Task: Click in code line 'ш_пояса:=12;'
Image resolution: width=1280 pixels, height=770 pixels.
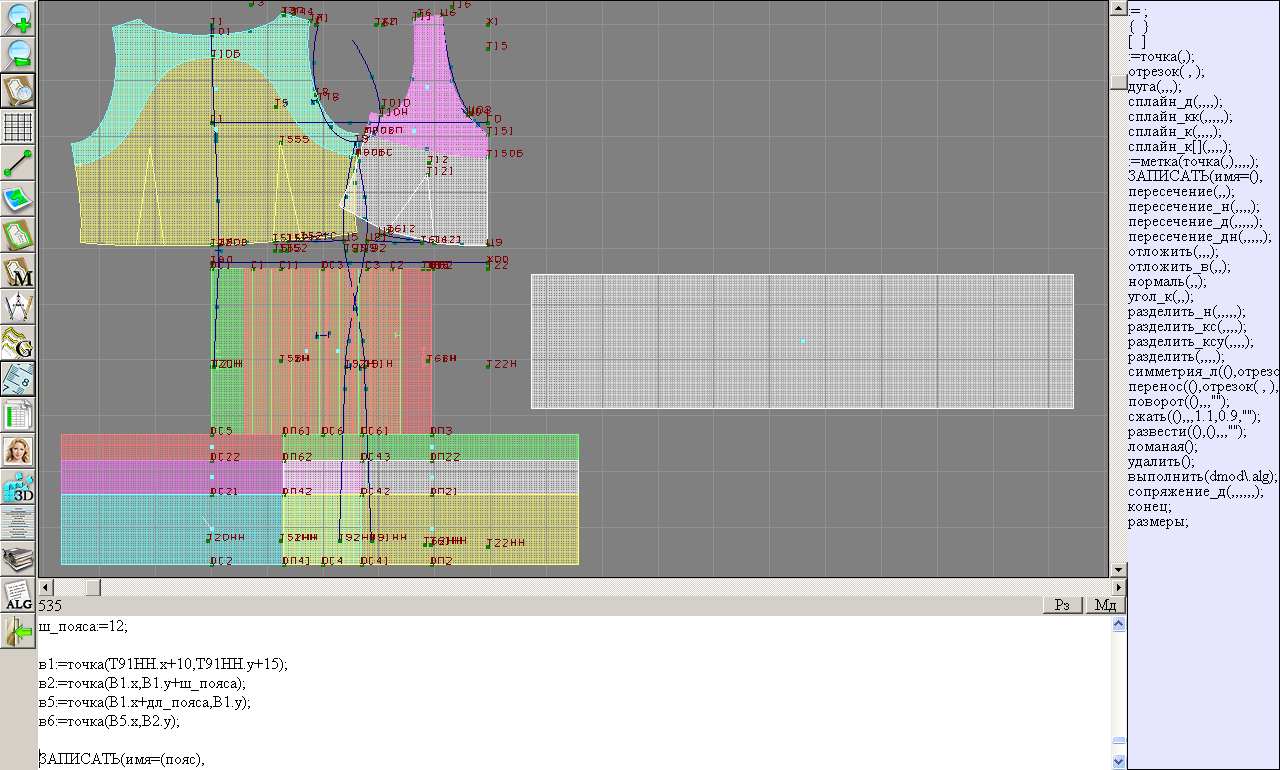Action: pos(84,627)
